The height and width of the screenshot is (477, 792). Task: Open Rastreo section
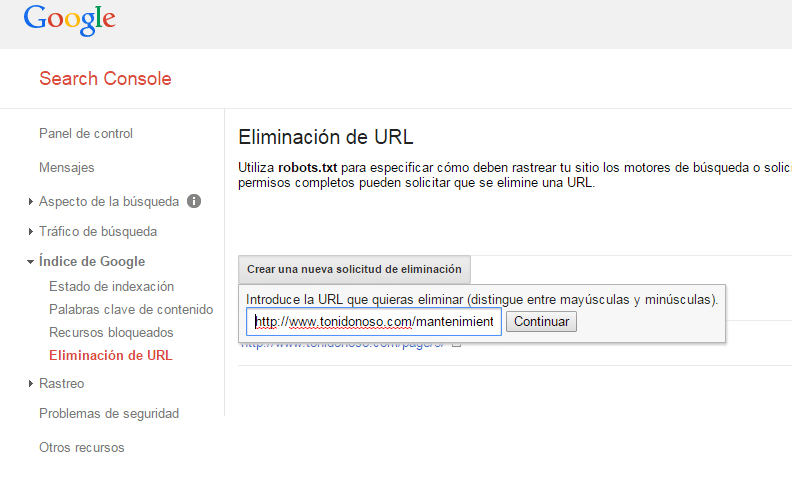pyautogui.click(x=62, y=384)
